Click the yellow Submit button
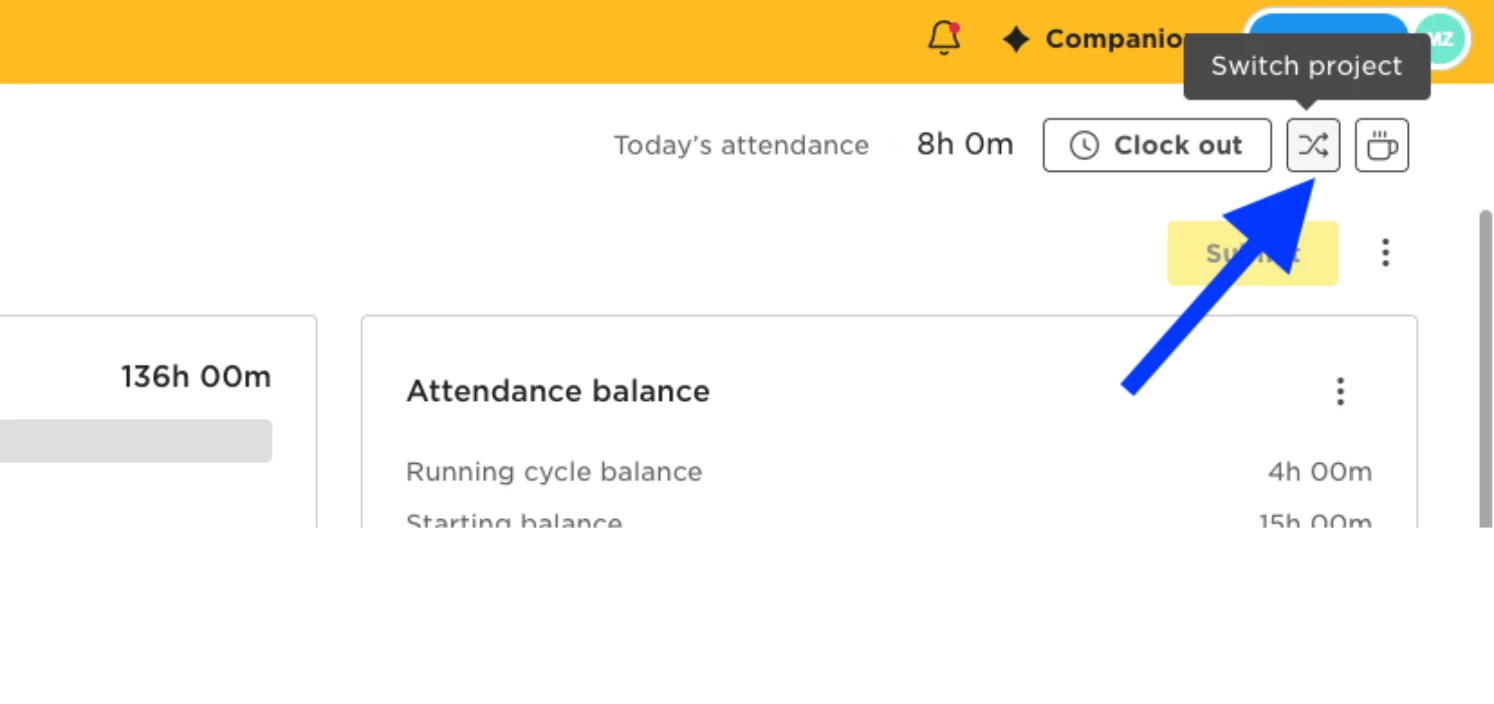This screenshot has width=1494, height=704. [x=1252, y=253]
